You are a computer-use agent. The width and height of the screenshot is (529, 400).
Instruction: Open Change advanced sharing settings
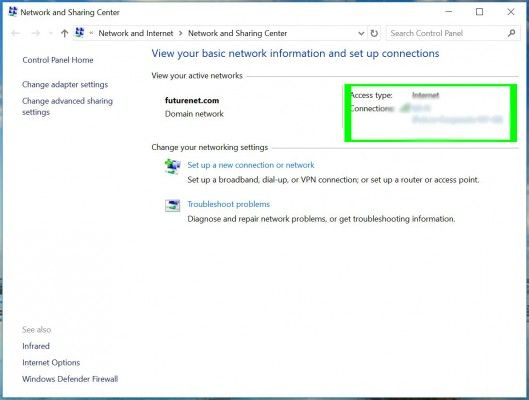[x=67, y=106]
